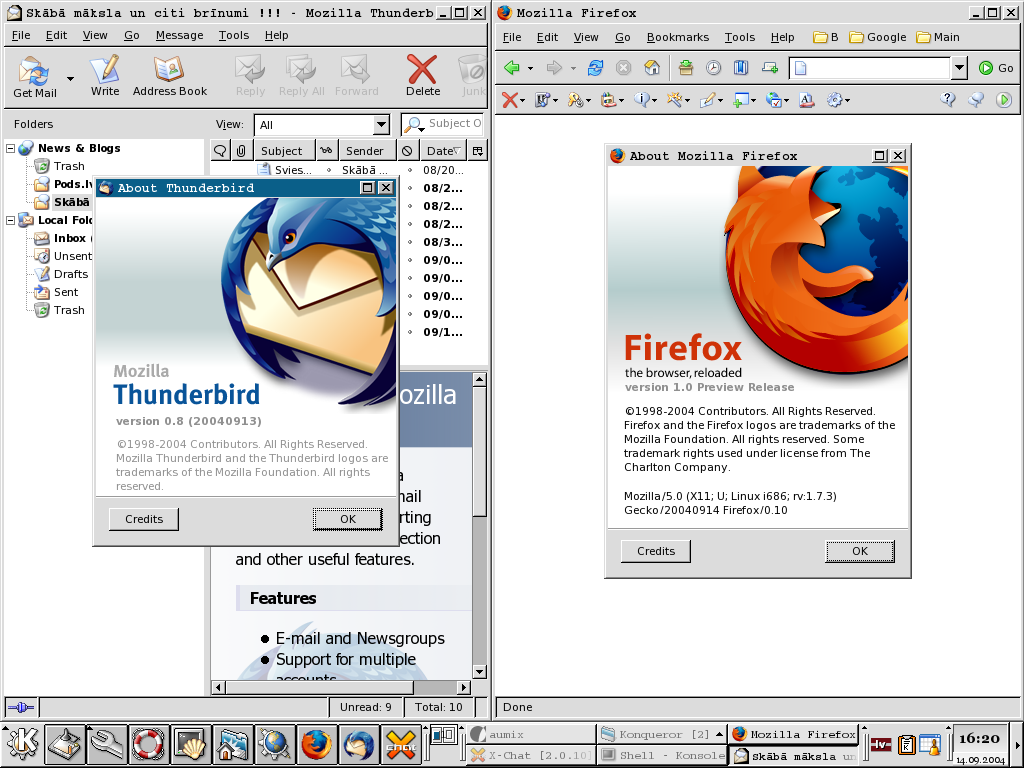Click OK in the About Thunderbird dialog
This screenshot has height=768, width=1024.
pyautogui.click(x=347, y=519)
